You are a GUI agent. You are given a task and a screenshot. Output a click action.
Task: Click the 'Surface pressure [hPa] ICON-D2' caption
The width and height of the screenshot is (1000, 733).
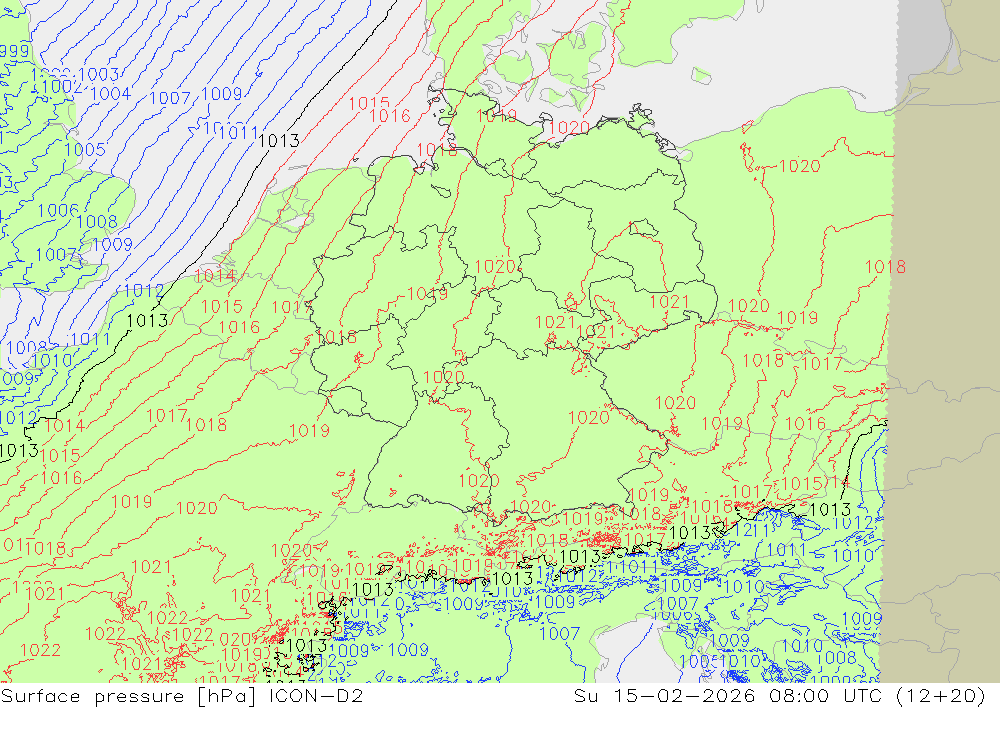click(182, 696)
